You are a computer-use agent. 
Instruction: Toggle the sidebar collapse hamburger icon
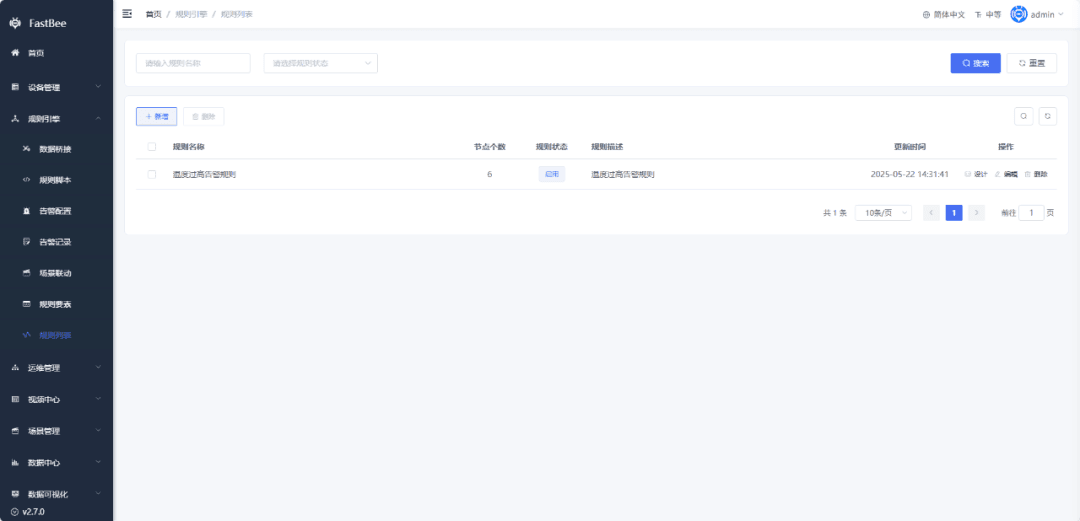point(127,14)
